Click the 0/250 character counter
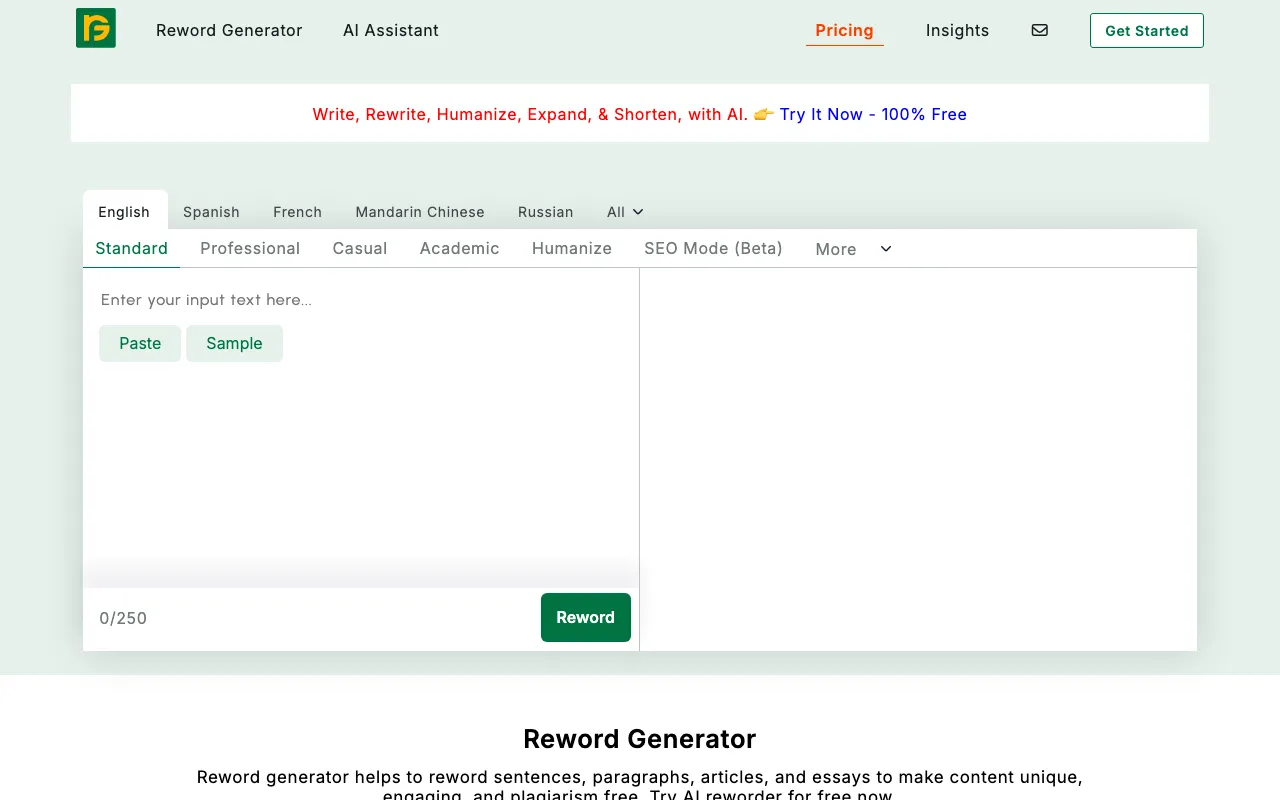Image resolution: width=1280 pixels, height=800 pixels. (x=123, y=618)
